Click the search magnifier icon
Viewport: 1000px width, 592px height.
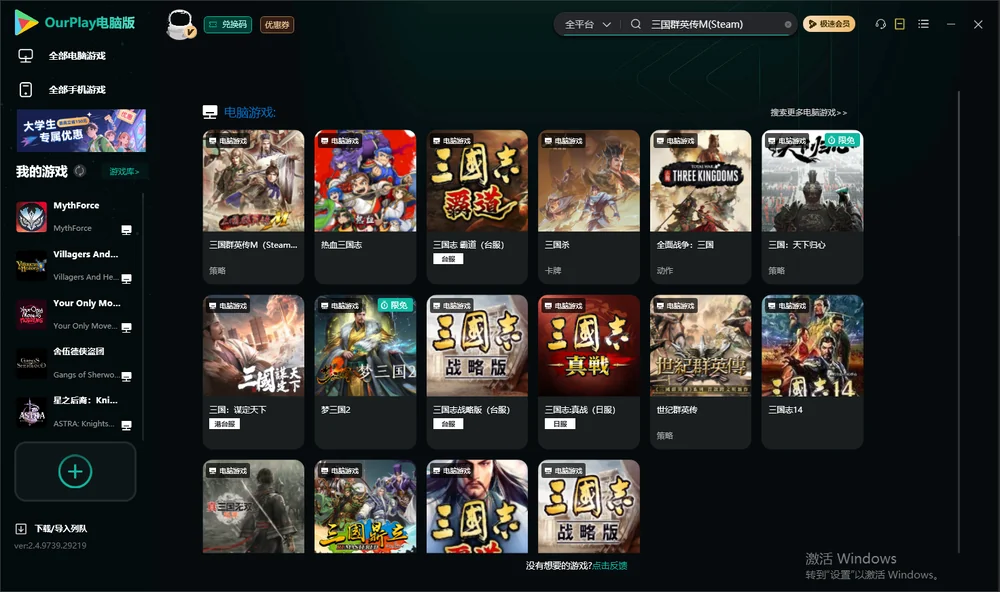635,24
